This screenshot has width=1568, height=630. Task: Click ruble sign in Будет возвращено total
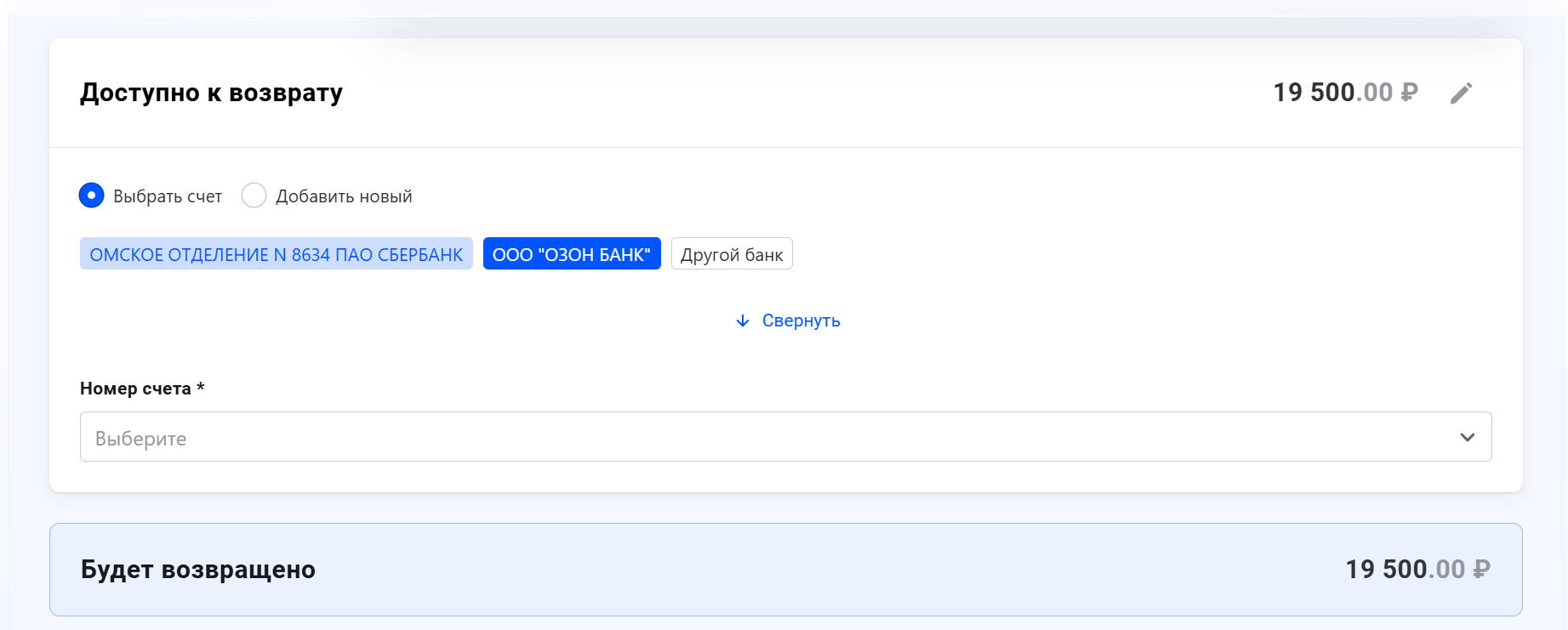coord(1481,570)
